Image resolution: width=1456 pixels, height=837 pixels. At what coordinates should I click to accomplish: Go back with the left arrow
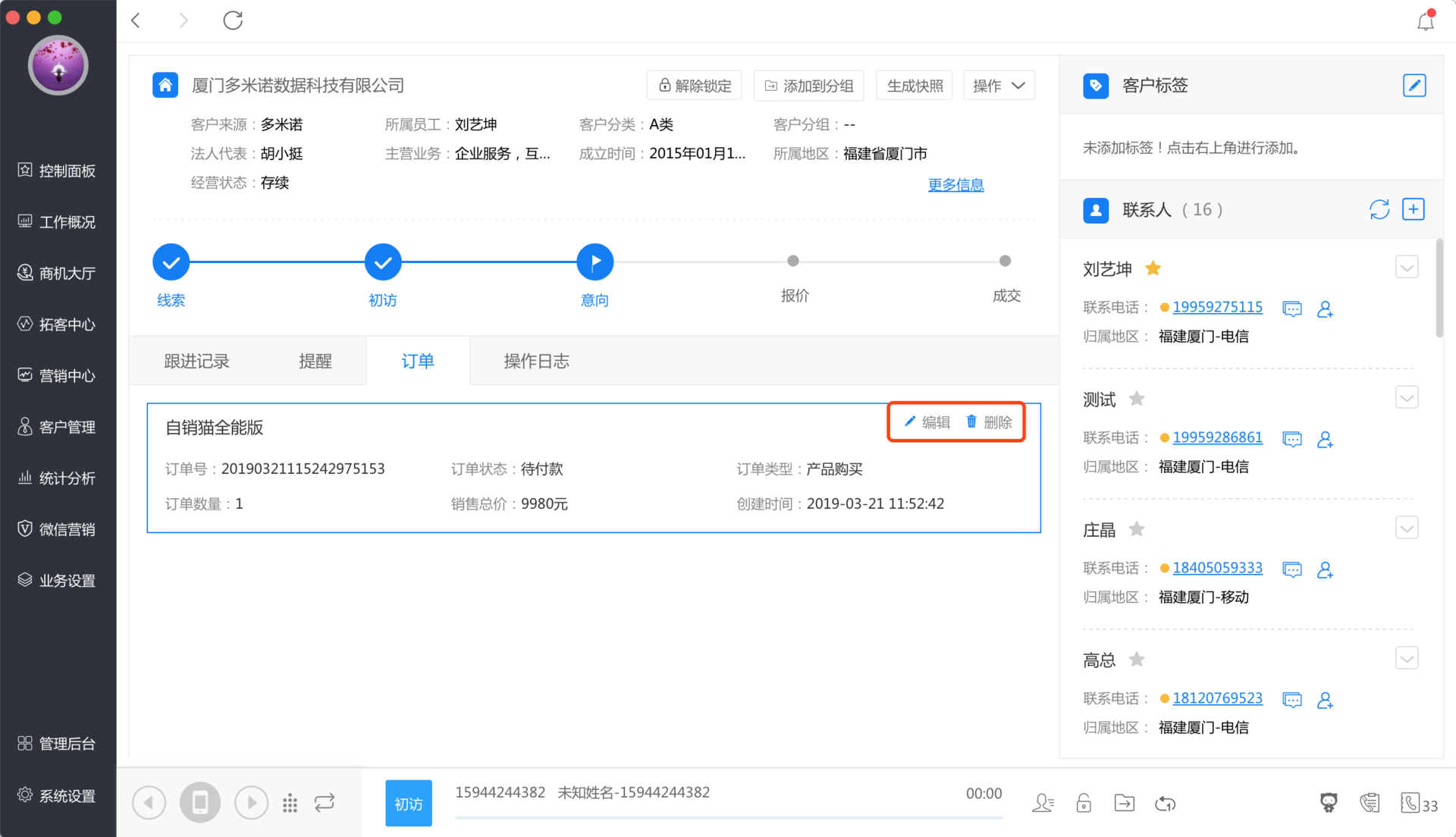point(136,20)
